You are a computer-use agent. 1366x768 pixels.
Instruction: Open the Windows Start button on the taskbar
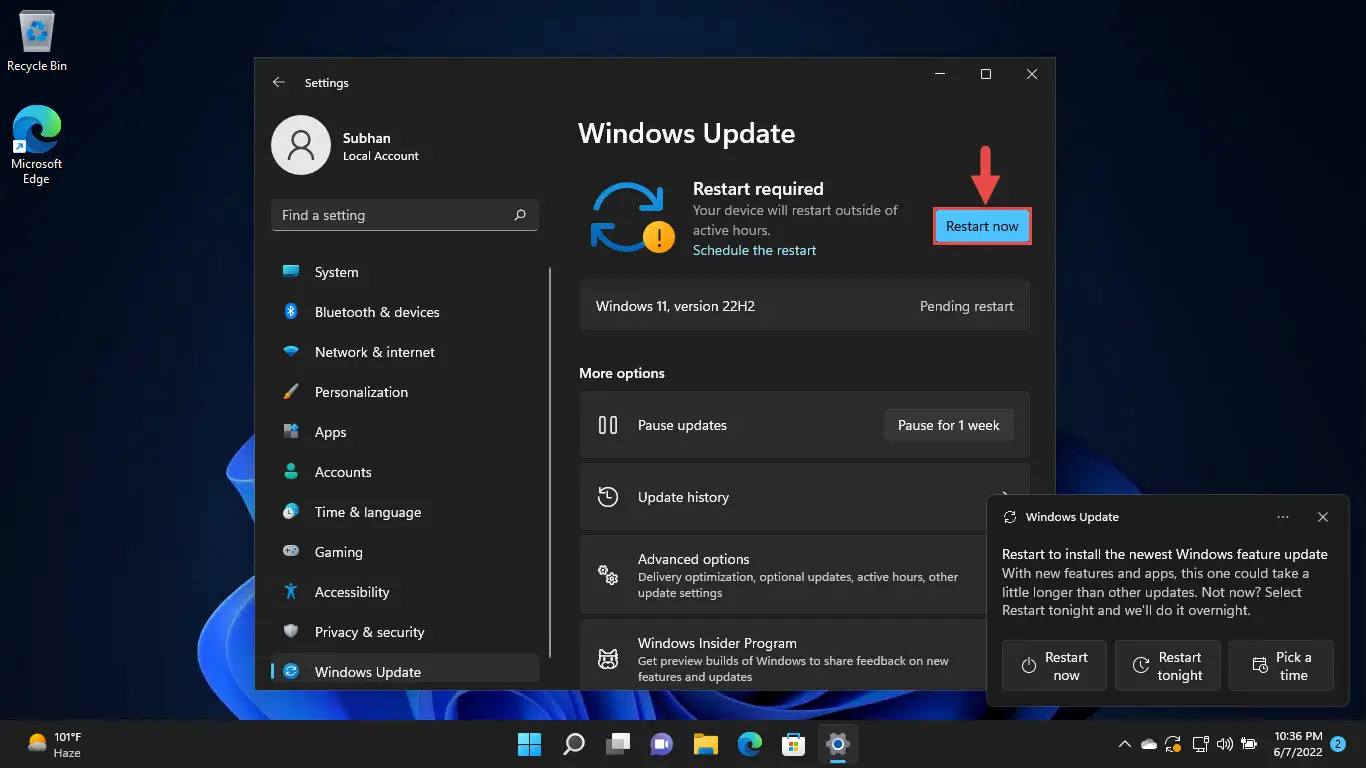click(529, 744)
